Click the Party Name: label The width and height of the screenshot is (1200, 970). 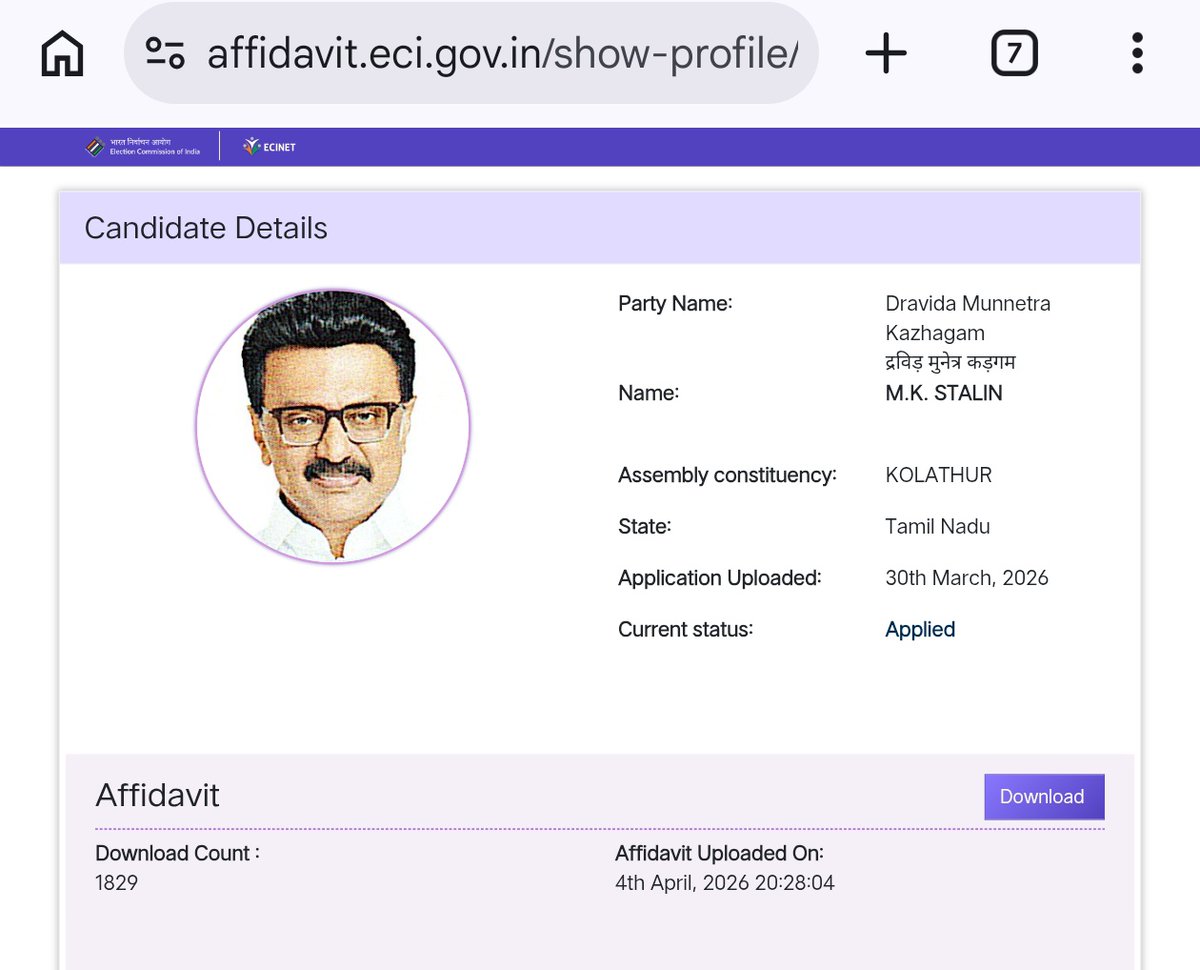(676, 303)
